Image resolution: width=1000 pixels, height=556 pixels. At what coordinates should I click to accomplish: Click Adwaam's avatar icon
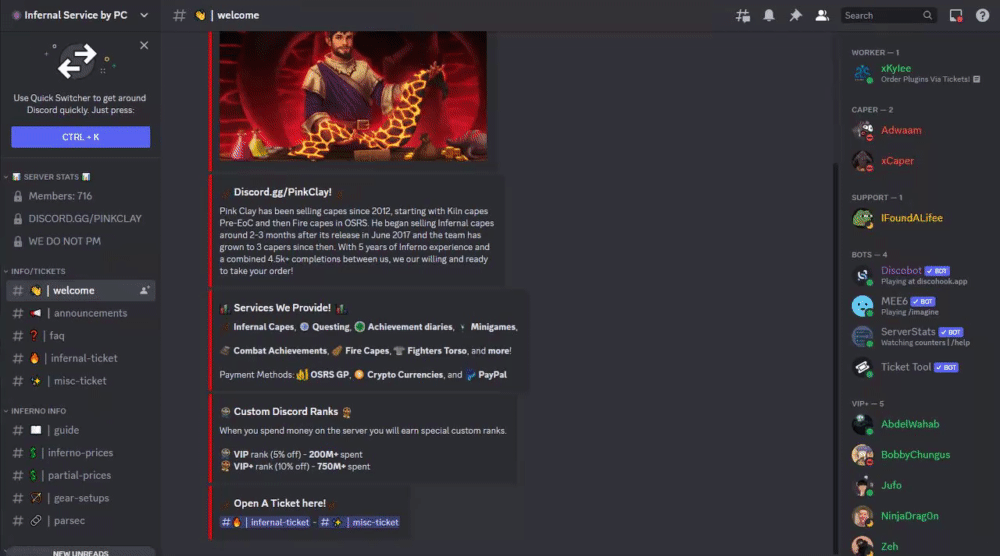coord(862,130)
